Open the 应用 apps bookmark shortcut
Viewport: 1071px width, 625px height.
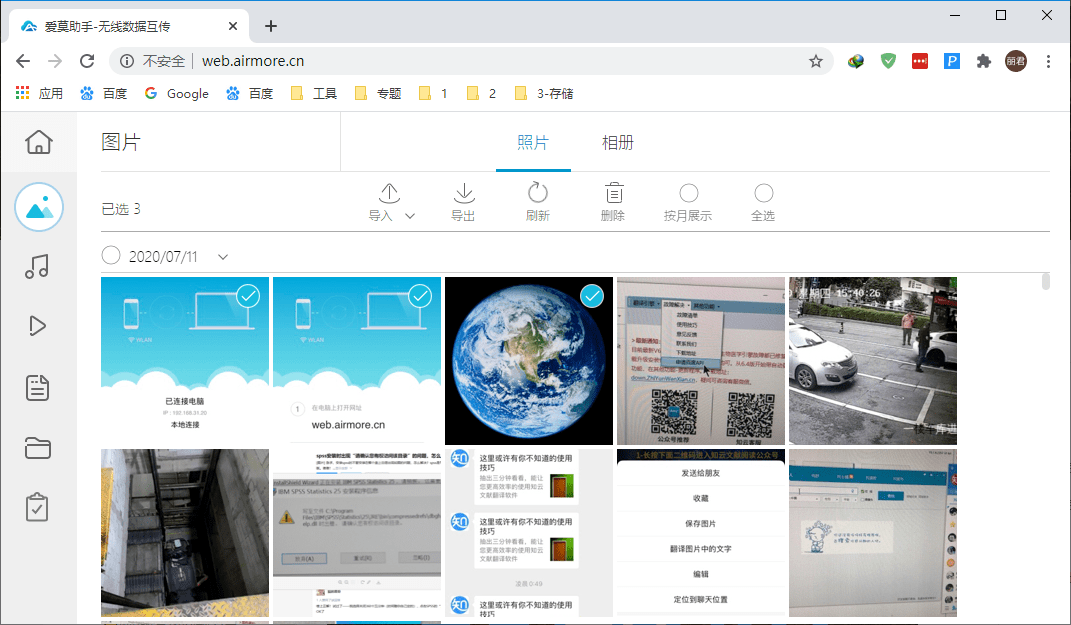40,93
